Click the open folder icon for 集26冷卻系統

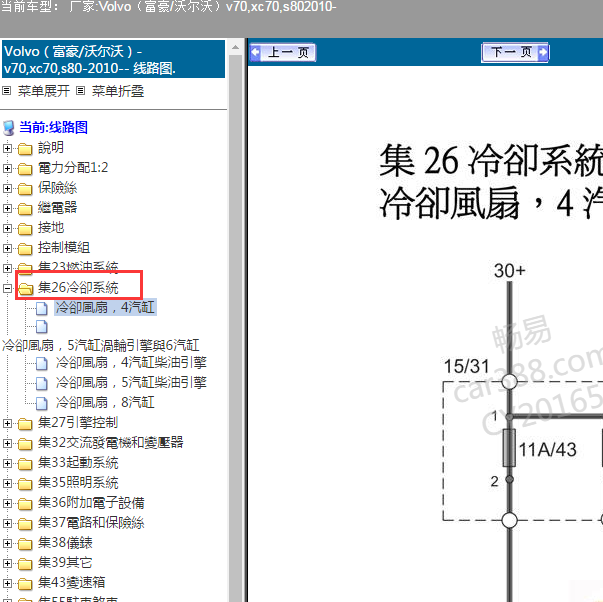click(26, 288)
